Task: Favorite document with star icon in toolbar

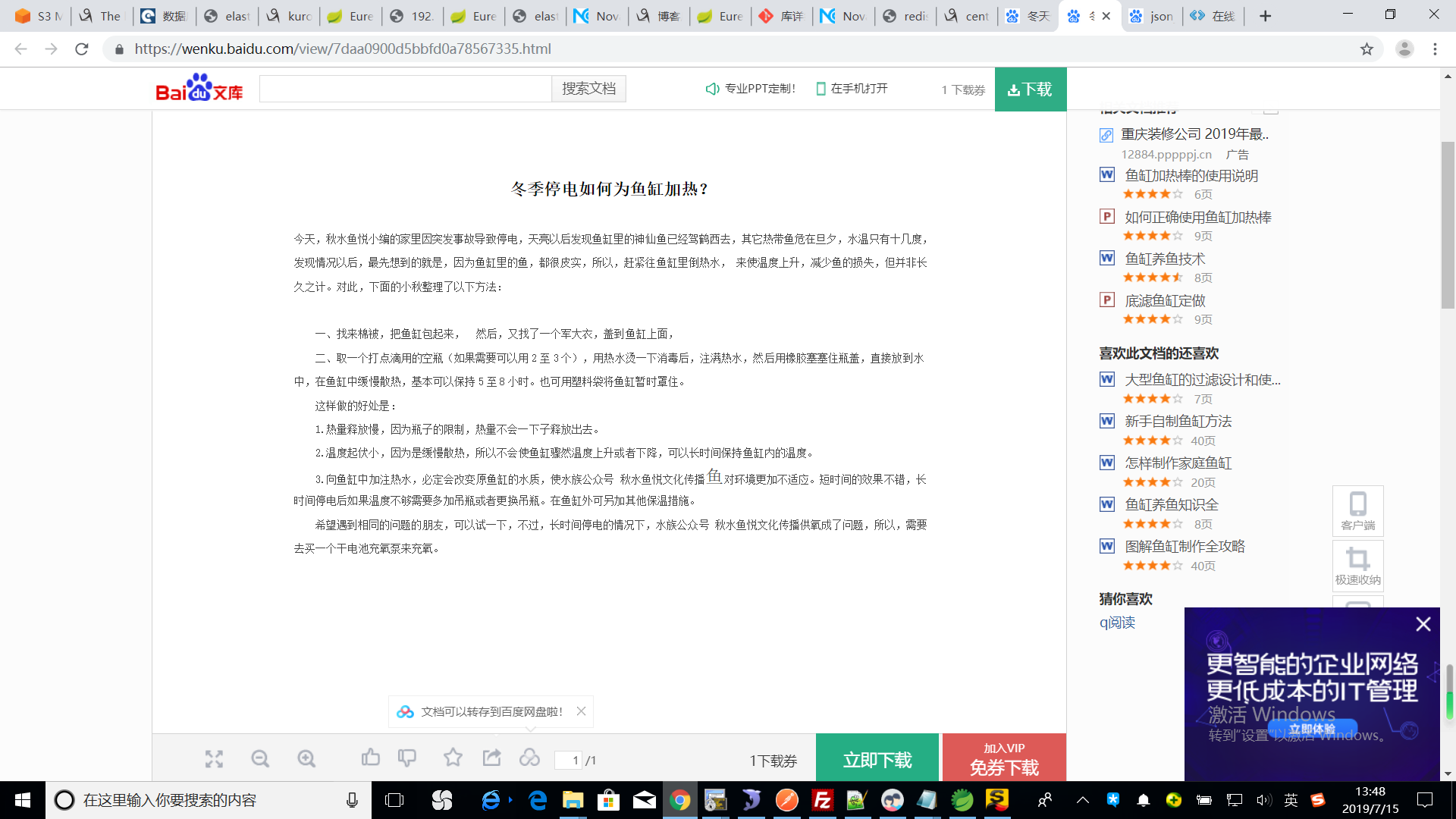Action: 453,758
